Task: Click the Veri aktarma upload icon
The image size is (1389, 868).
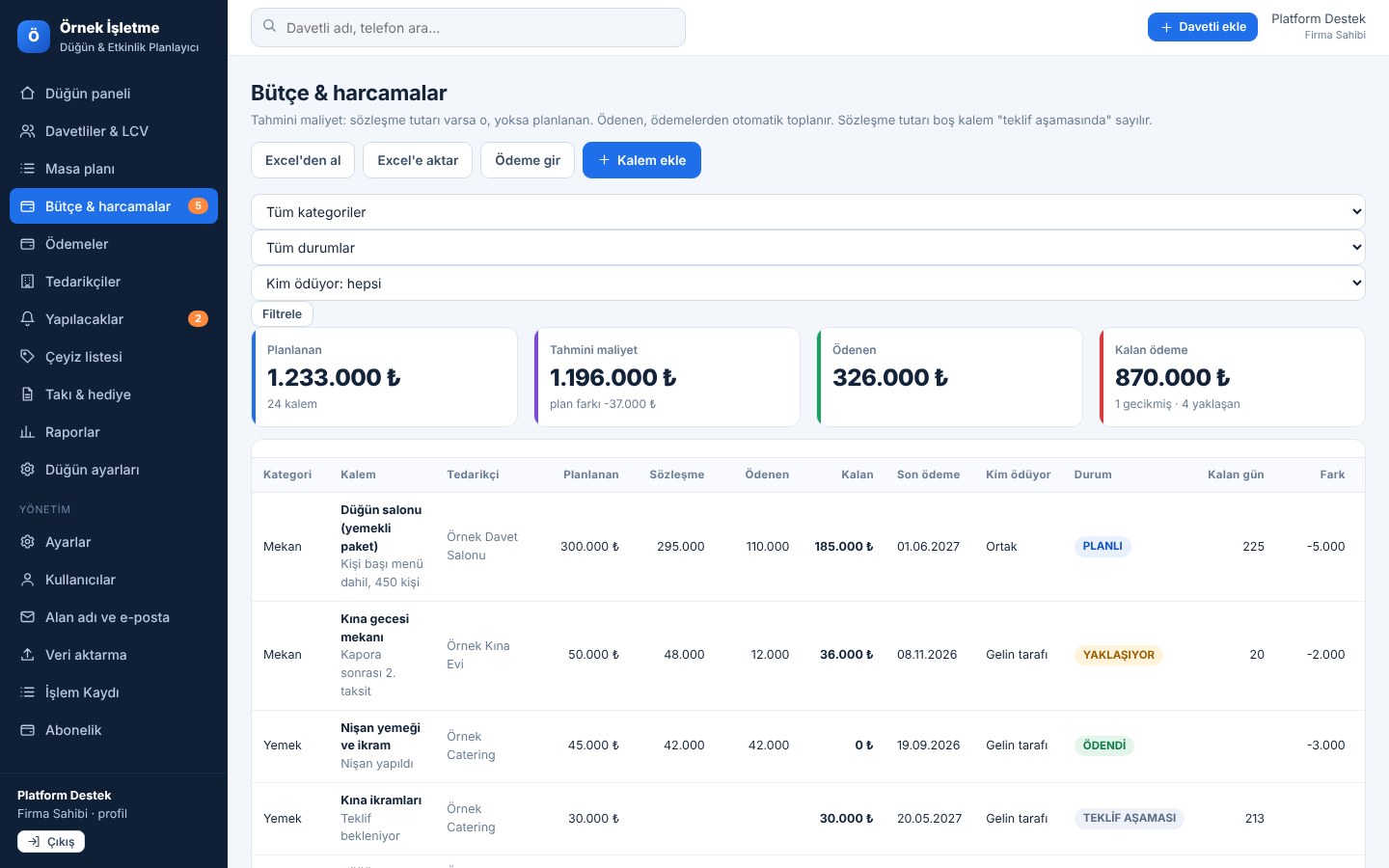Action: (27, 655)
